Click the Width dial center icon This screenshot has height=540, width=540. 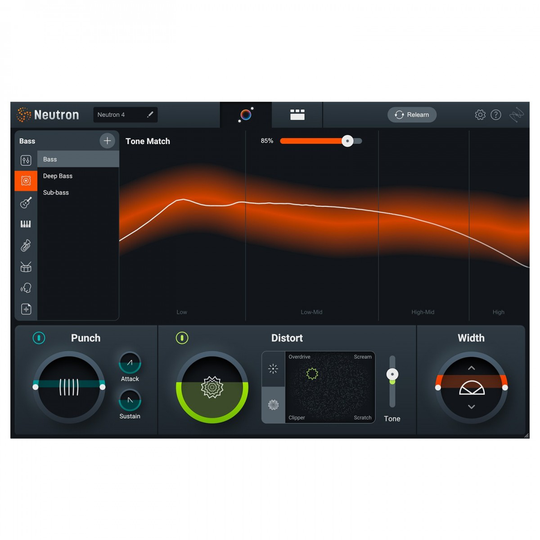pos(471,388)
